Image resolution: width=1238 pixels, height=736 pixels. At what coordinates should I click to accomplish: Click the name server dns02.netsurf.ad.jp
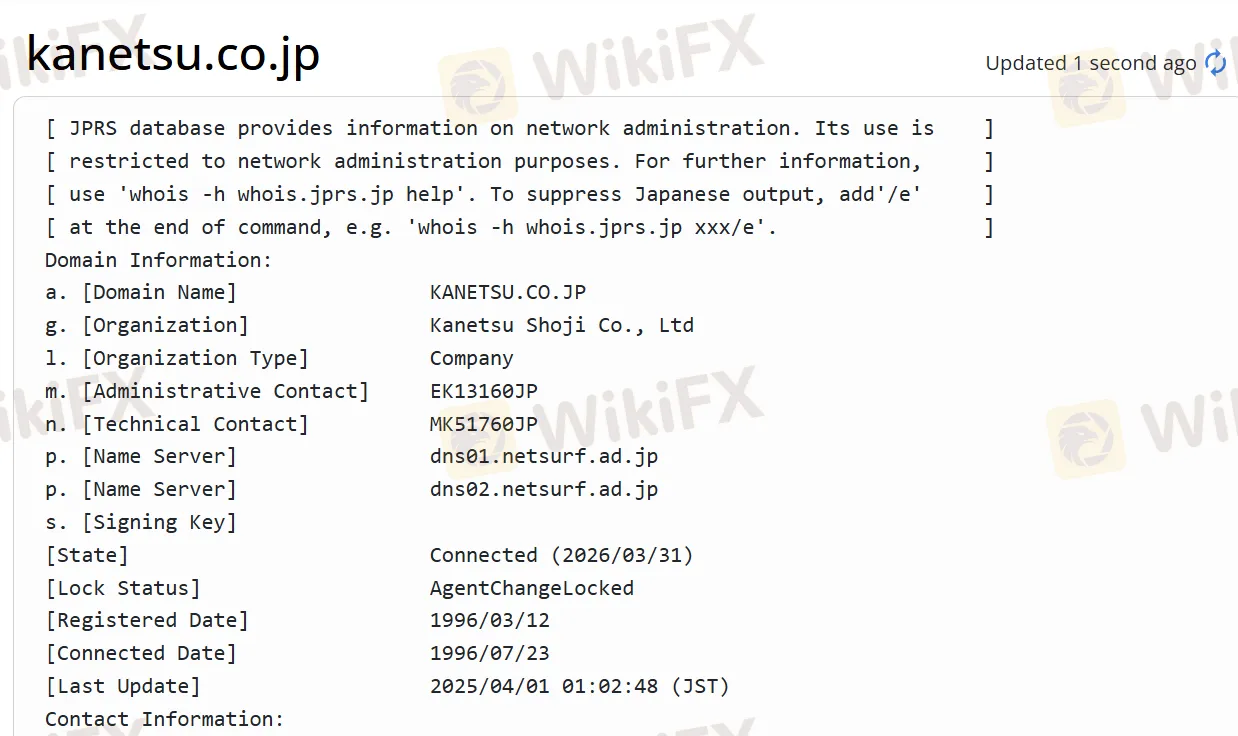pos(543,489)
